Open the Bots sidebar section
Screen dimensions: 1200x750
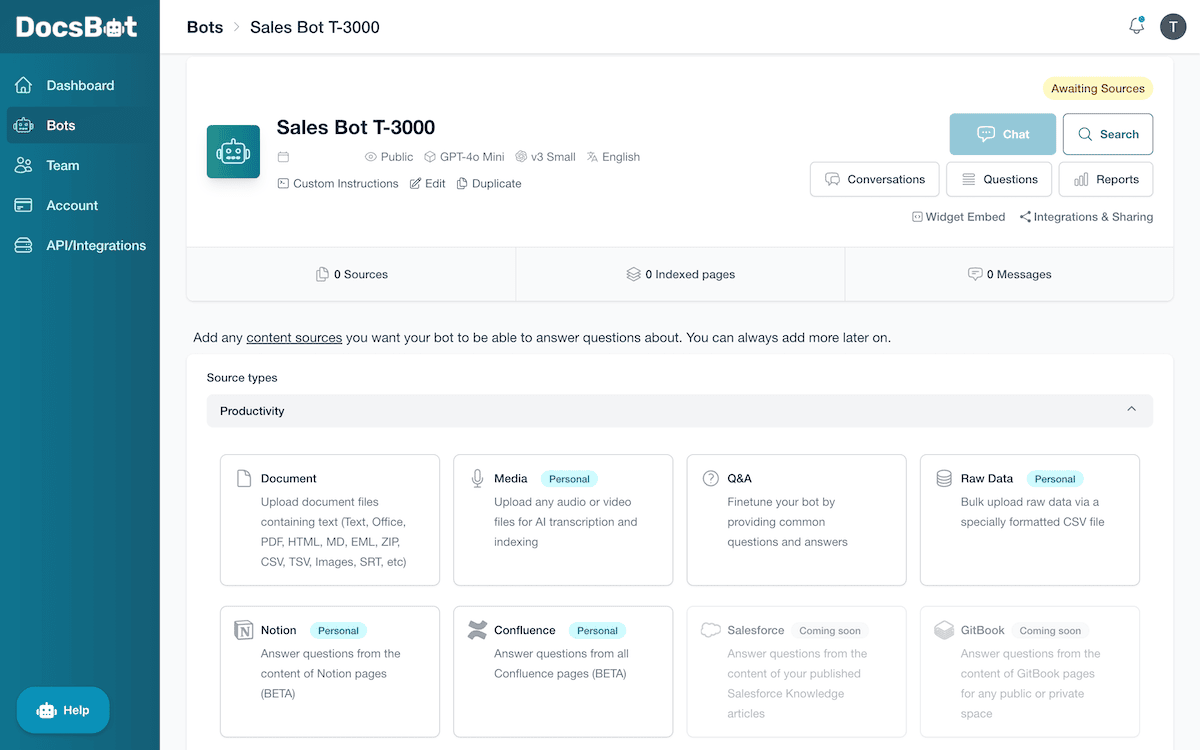pyautogui.click(x=80, y=125)
